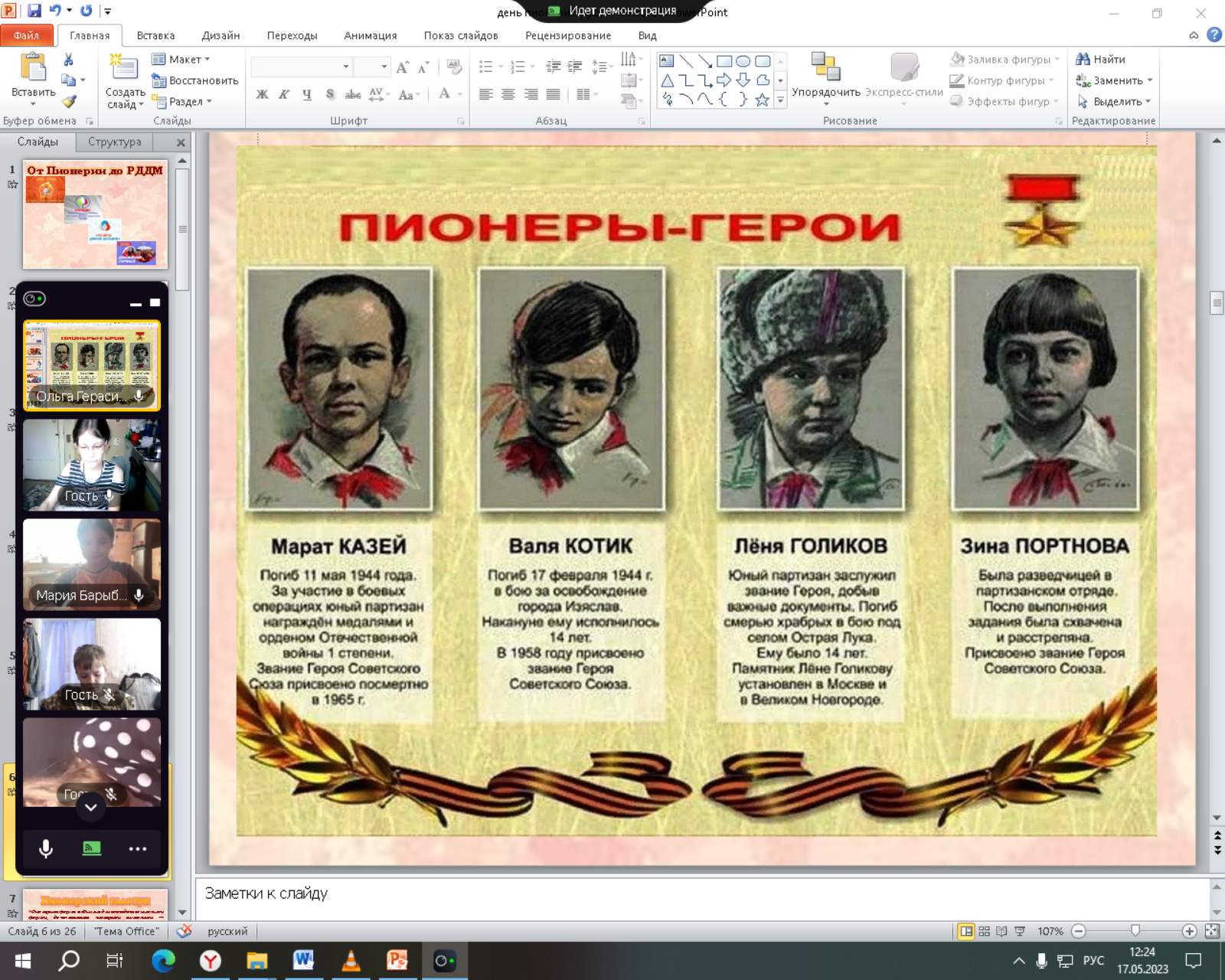Center text in paragraph group

[x=508, y=94]
